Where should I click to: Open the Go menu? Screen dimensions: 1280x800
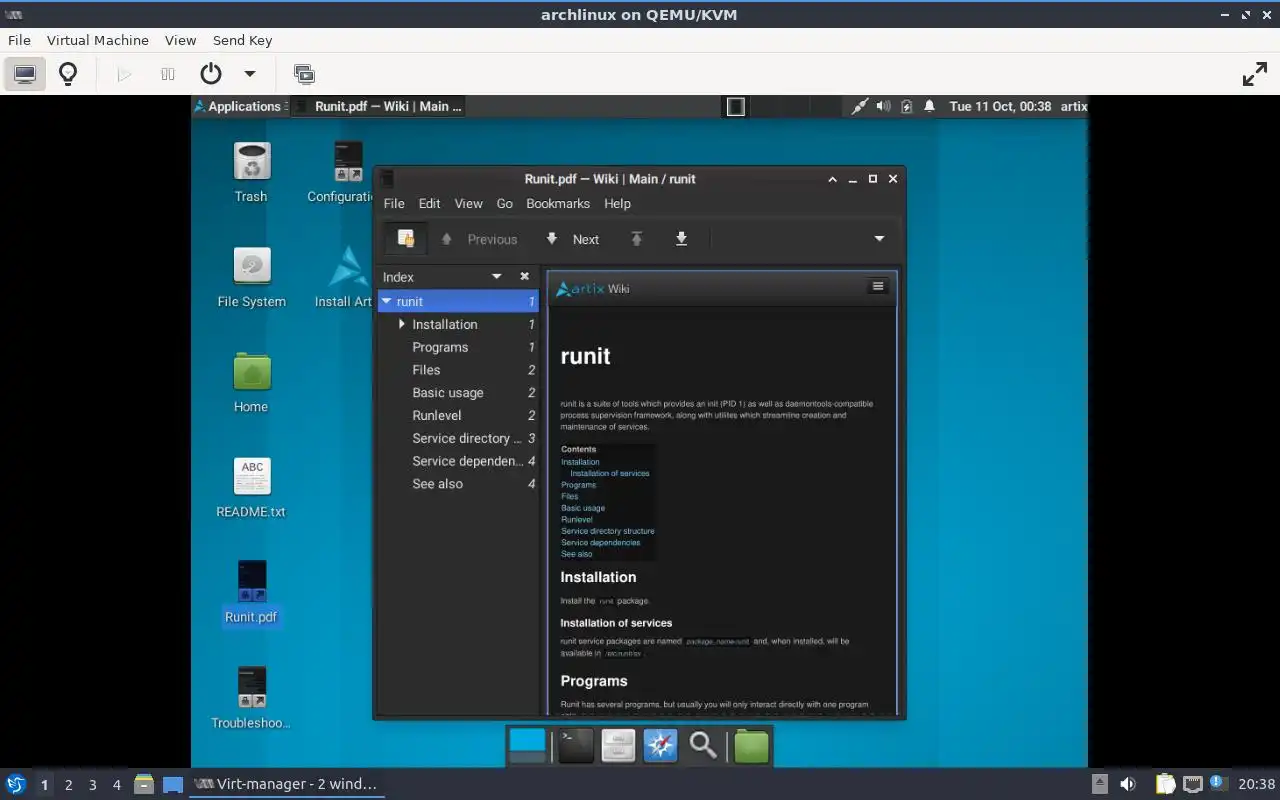504,203
